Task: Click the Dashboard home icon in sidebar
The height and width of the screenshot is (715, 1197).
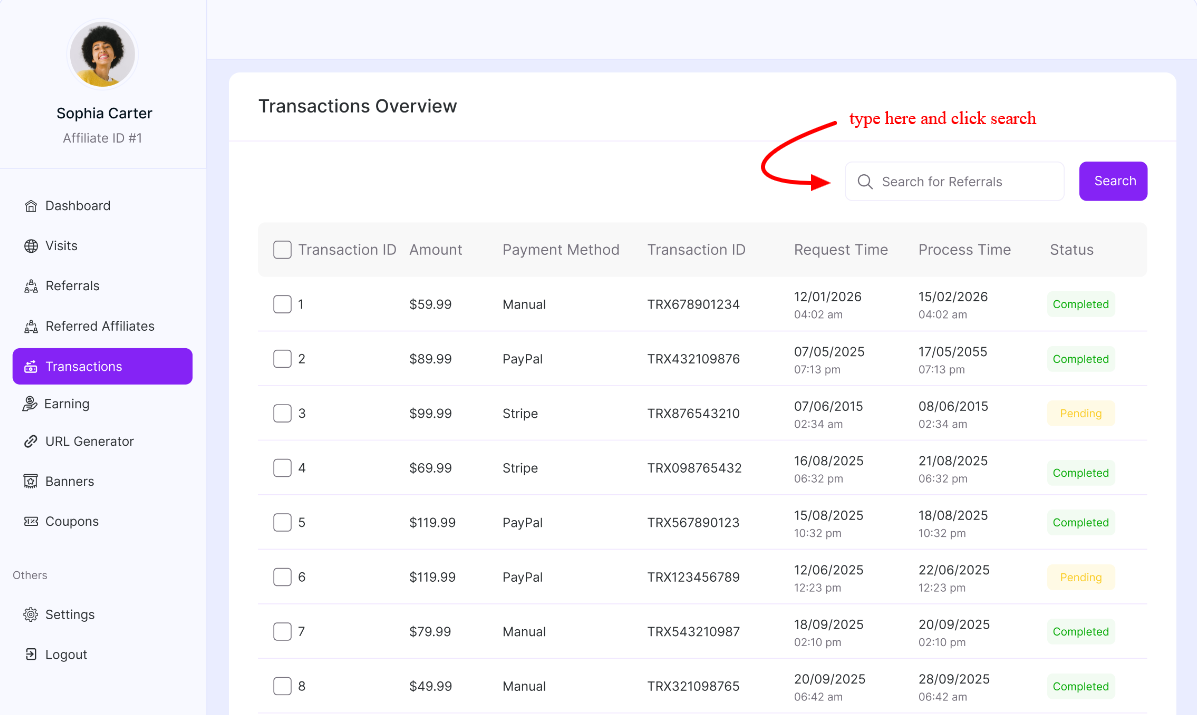Action: pyautogui.click(x=31, y=206)
